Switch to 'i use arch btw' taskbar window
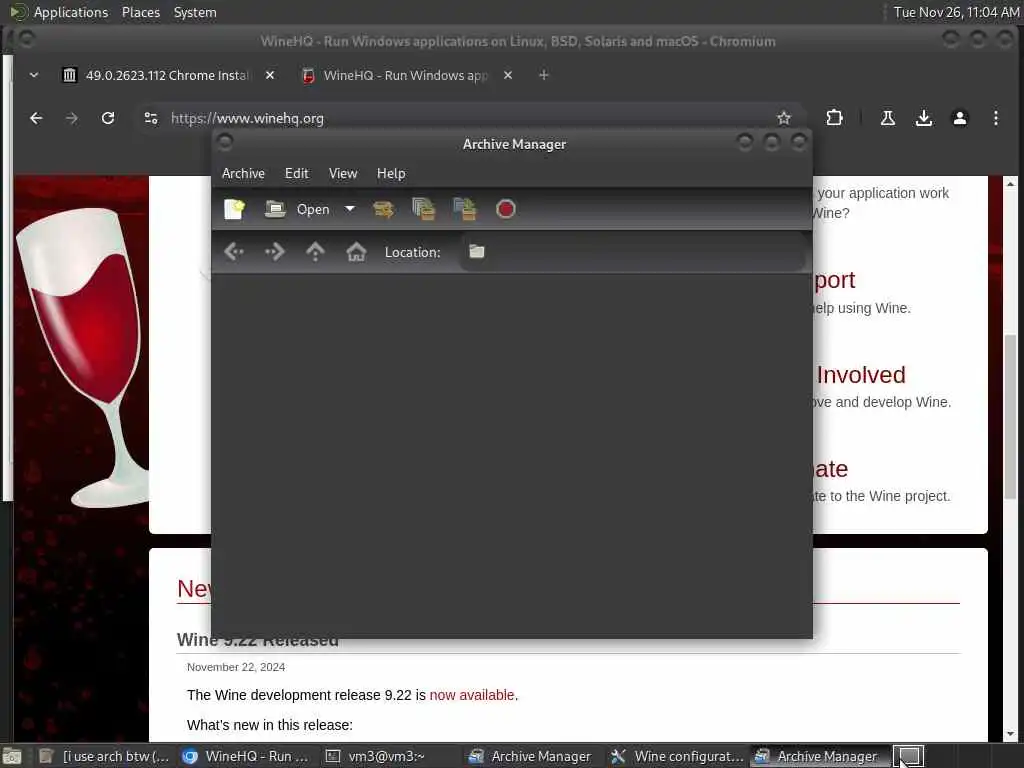The height and width of the screenshot is (768, 1024). click(x=104, y=756)
